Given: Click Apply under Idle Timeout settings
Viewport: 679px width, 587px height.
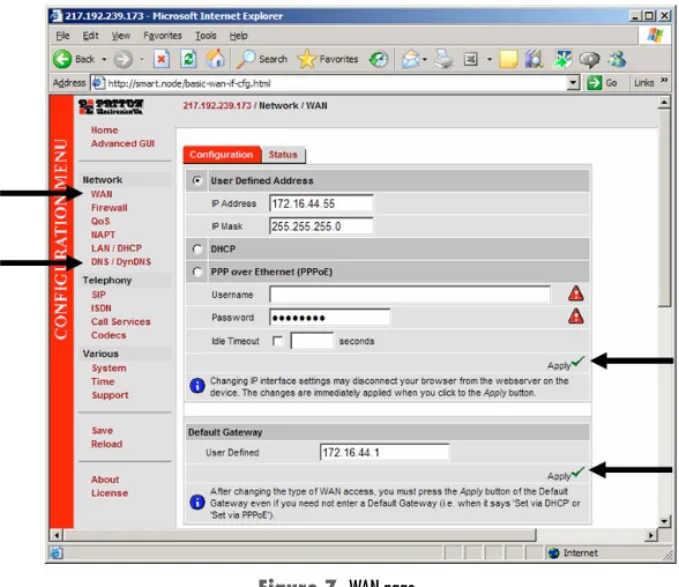Looking at the screenshot, I should tap(566, 363).
